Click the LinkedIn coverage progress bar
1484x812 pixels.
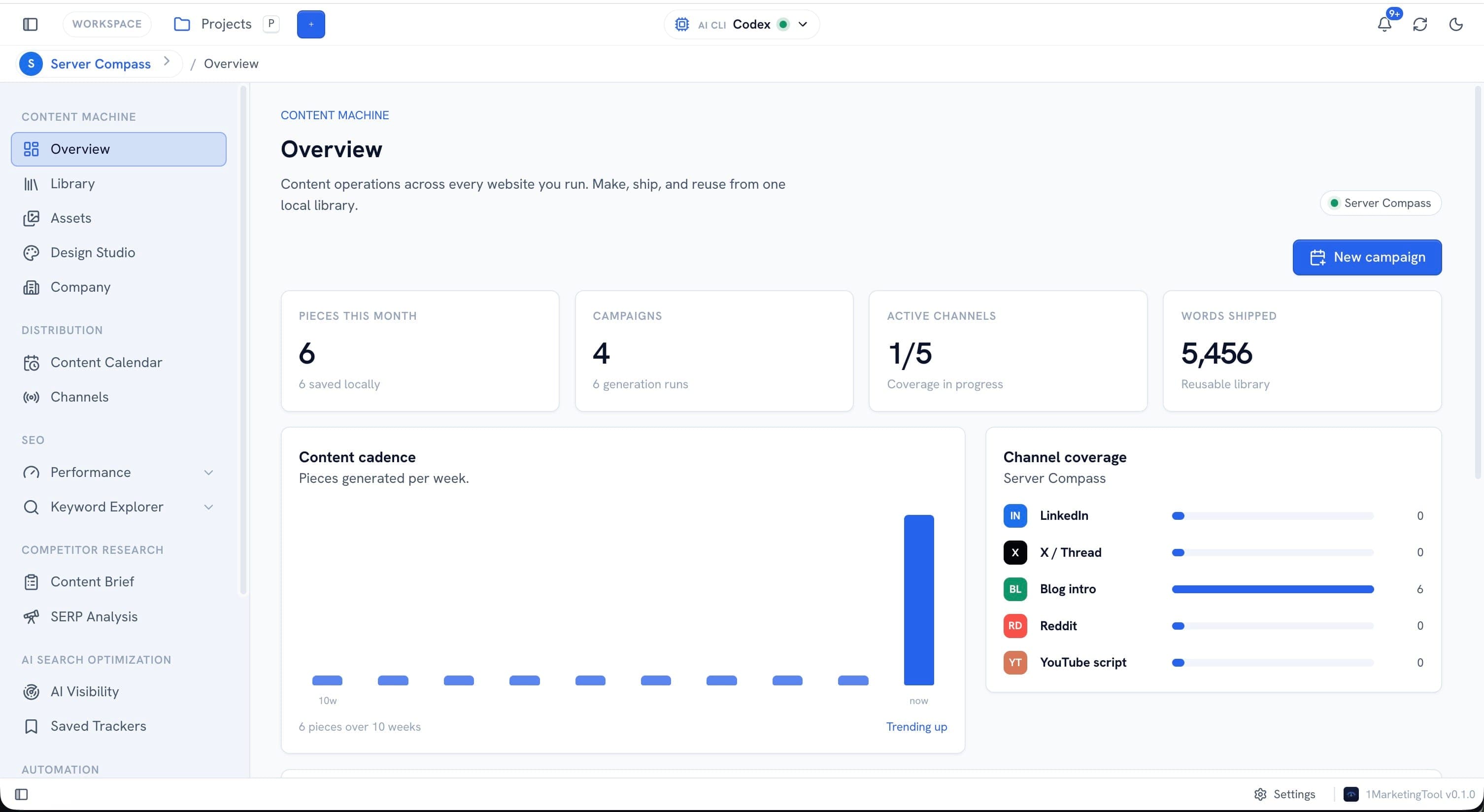pyautogui.click(x=1273, y=516)
